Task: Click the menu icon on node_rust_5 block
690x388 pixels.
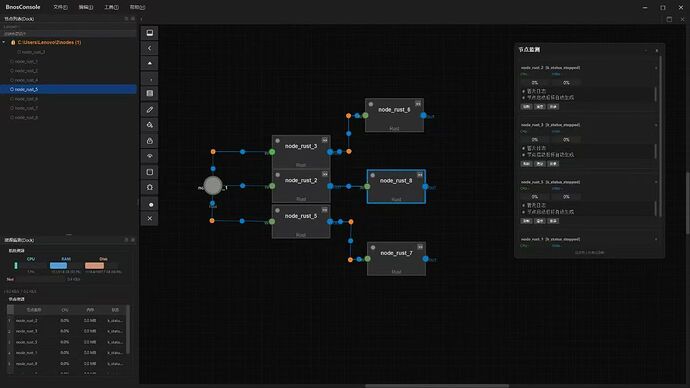Action: [x=325, y=210]
